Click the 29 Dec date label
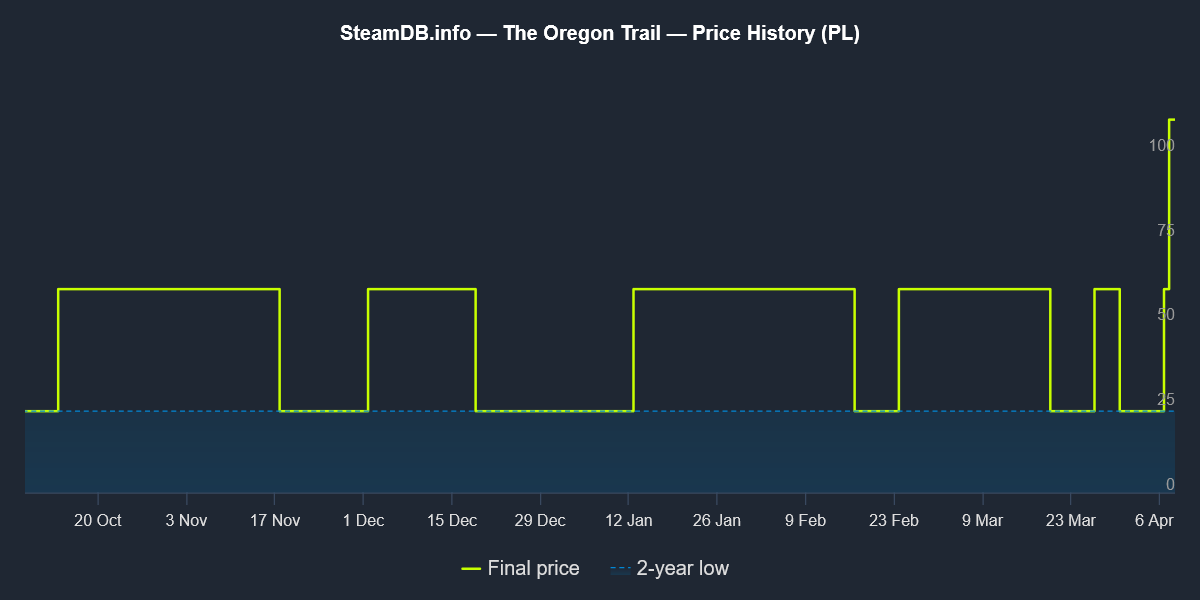The height and width of the screenshot is (600, 1200). [540, 521]
